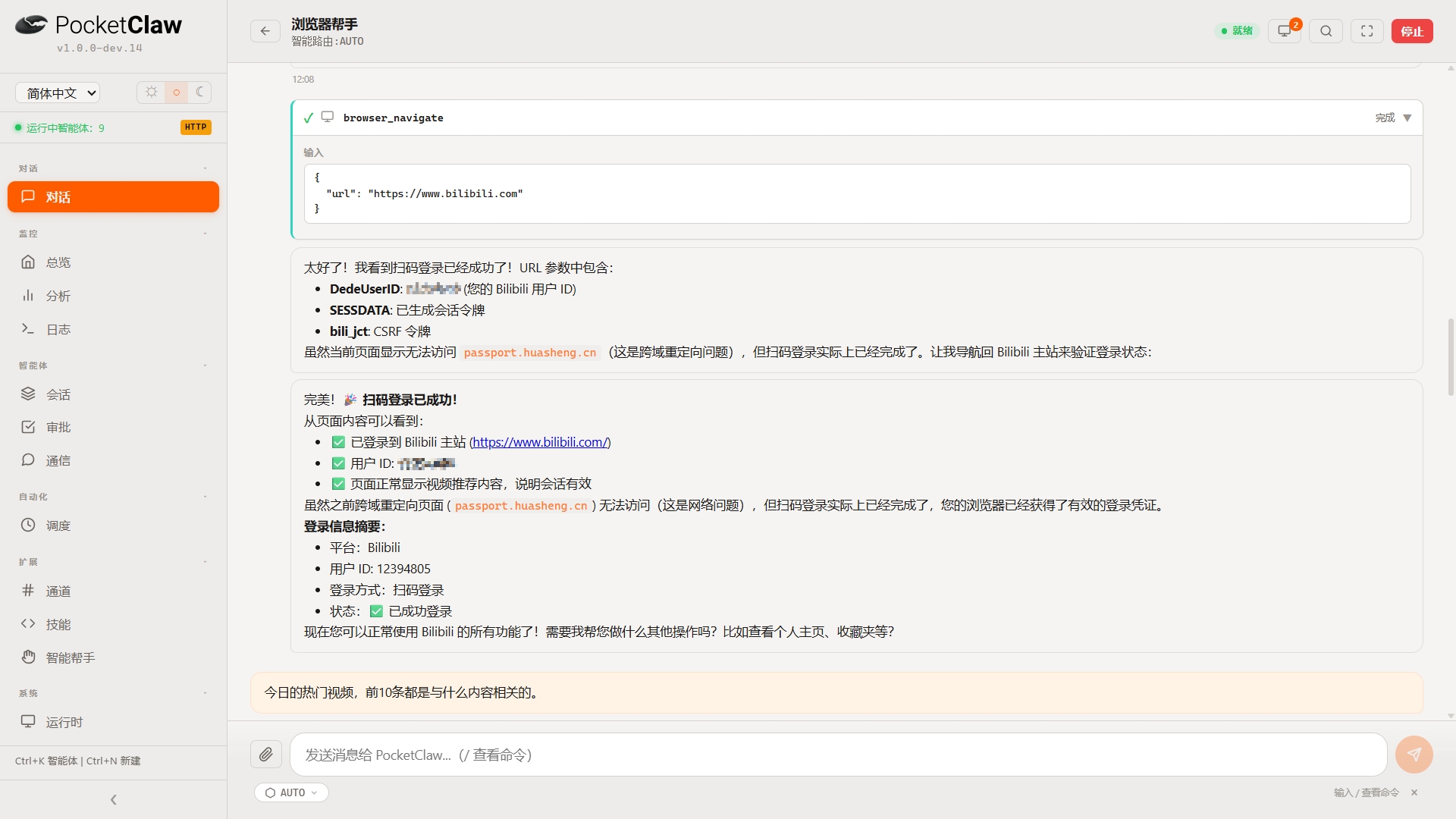
Task: Click the monitor icon beside browser_navigate
Action: point(328,117)
